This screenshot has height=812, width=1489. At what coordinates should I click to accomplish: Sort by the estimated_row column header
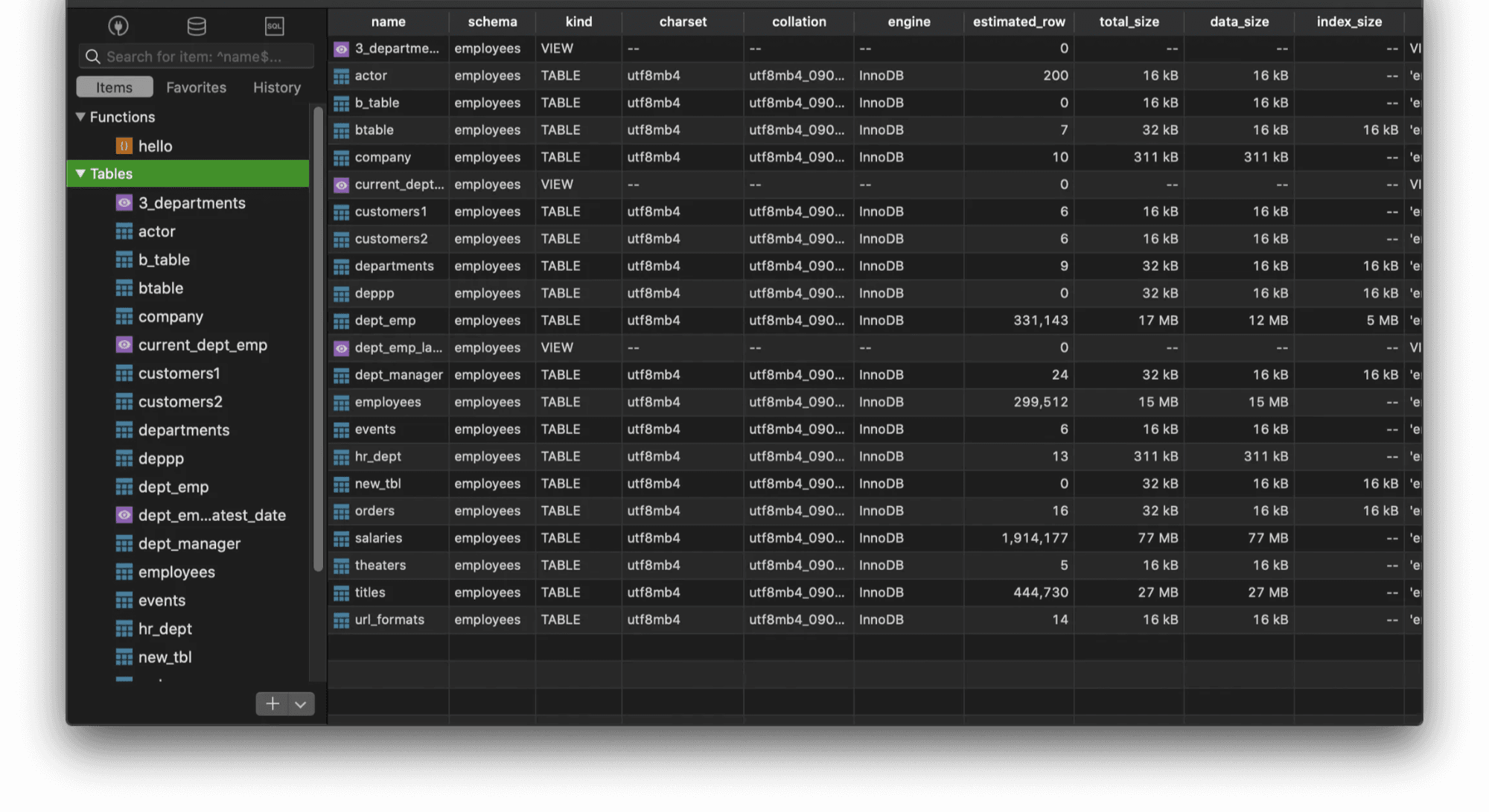point(1018,22)
